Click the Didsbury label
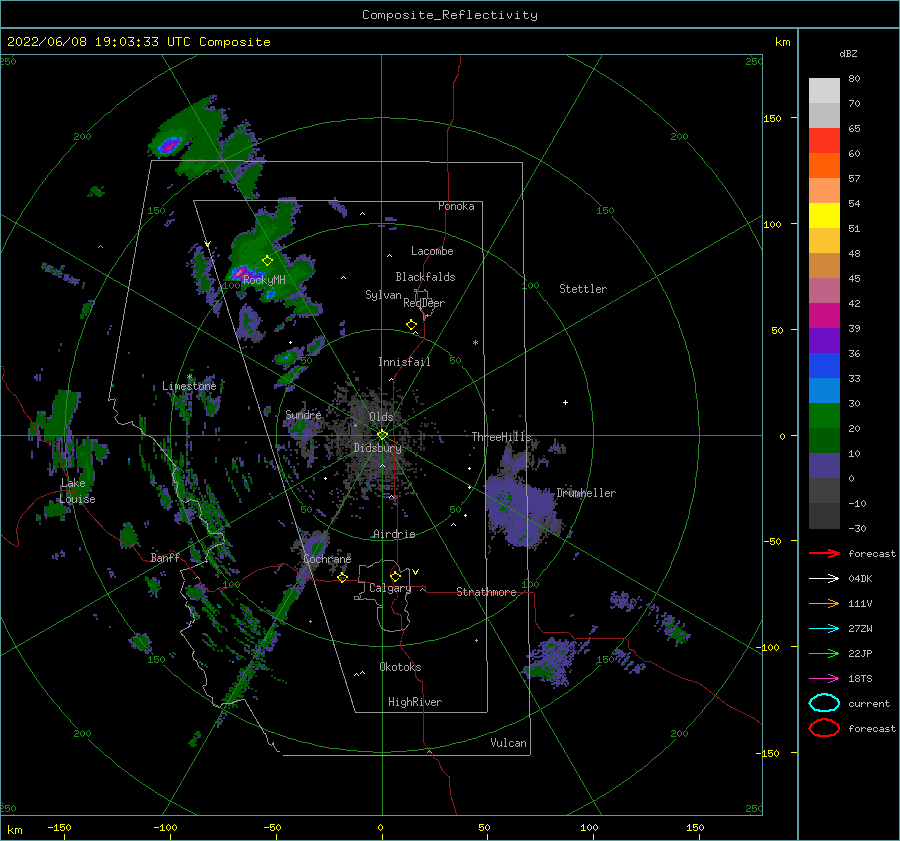900x841 pixels. 378,448
